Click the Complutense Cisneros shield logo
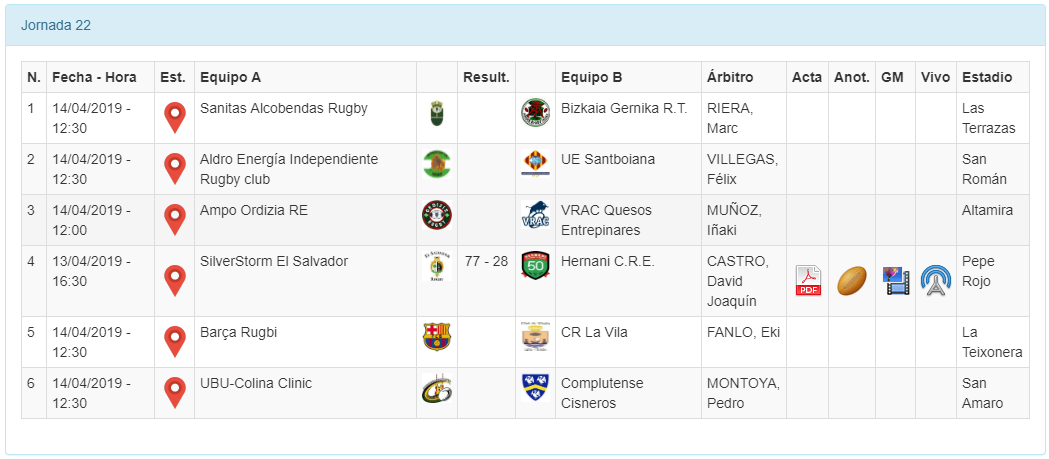 pos(535,388)
